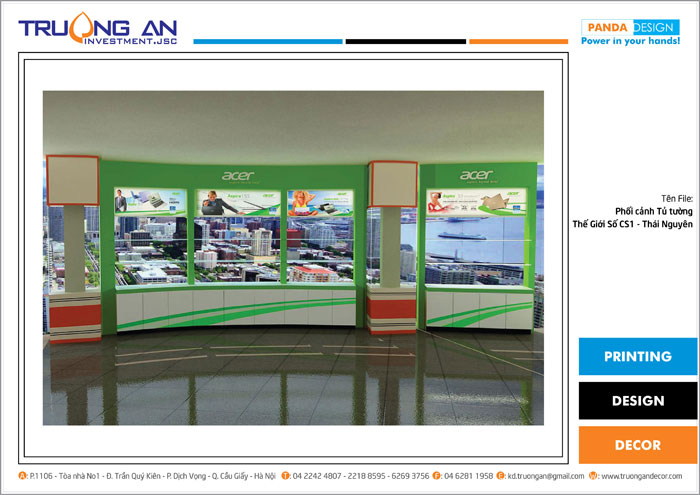
Task: Click the orange fax icon in footer
Action: point(436,476)
